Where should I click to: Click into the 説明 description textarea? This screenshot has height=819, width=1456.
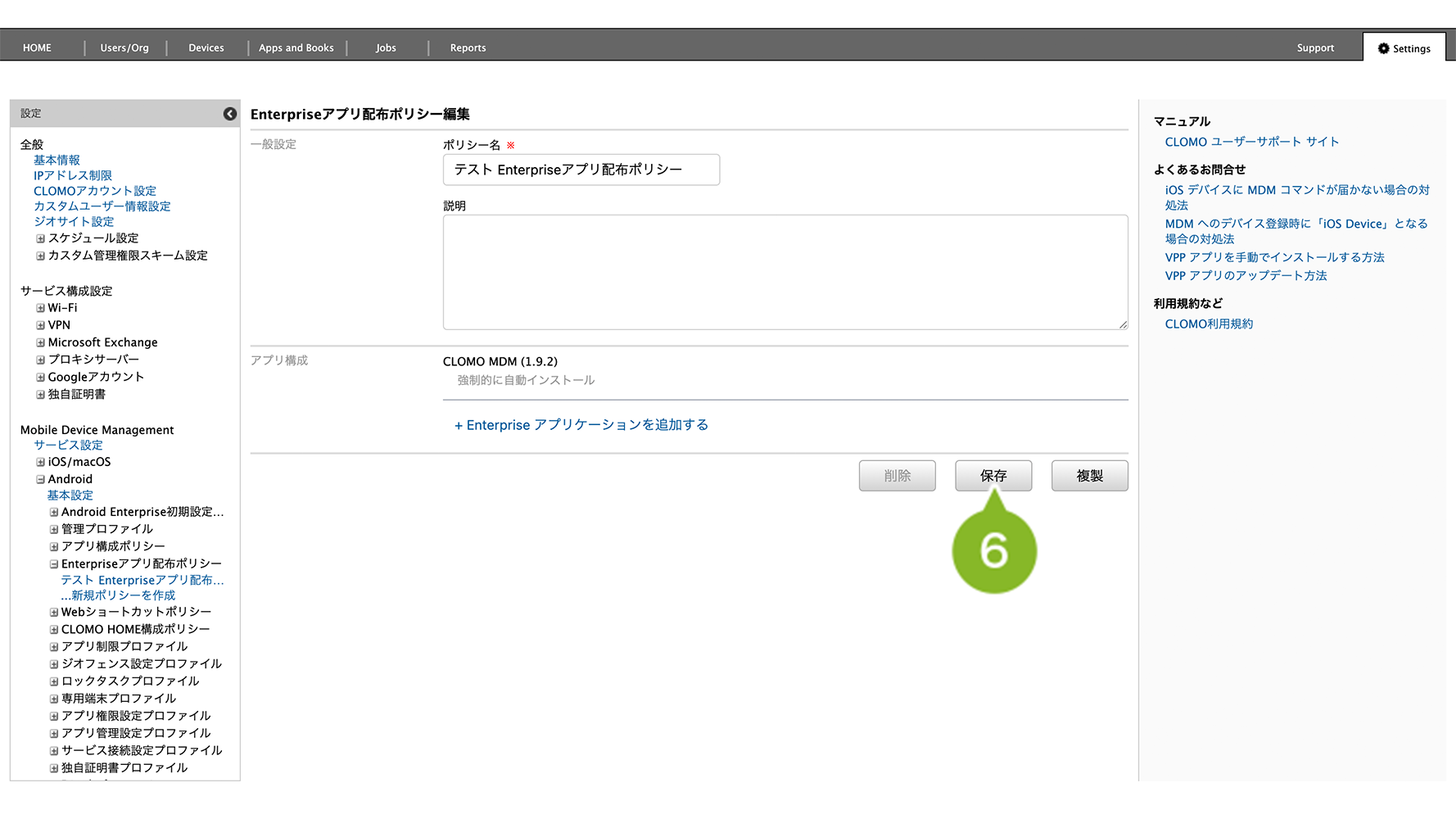[785, 272]
